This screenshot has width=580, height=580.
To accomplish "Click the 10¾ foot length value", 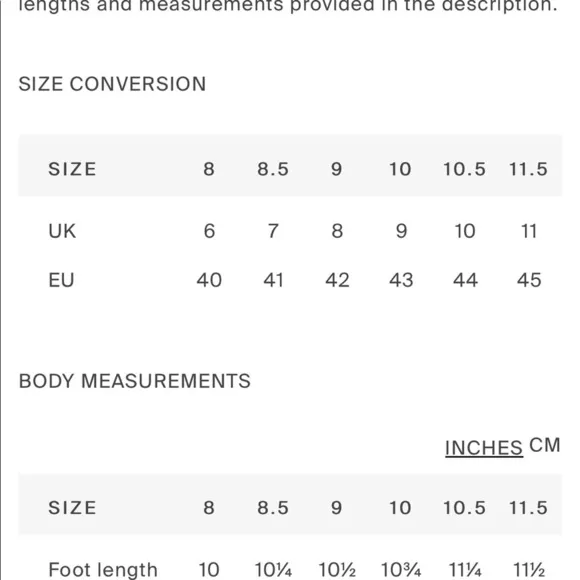I will pyautogui.click(x=401, y=570).
